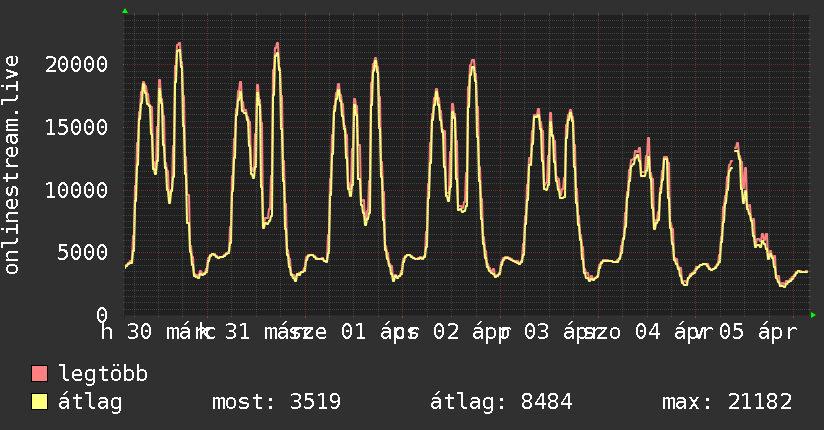Click the red legtöbb legend swatch
824x430 pixels.
[39, 373]
